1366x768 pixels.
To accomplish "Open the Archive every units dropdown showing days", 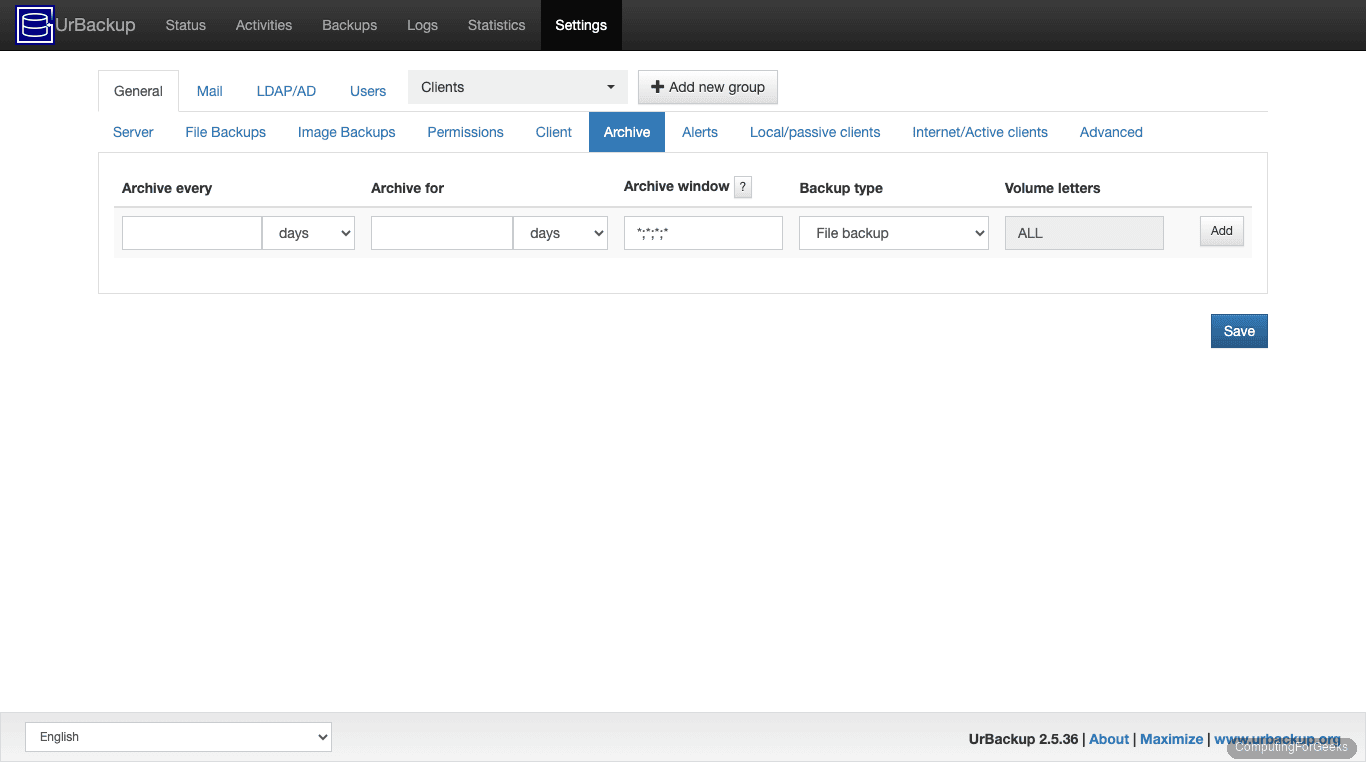I will tap(308, 232).
